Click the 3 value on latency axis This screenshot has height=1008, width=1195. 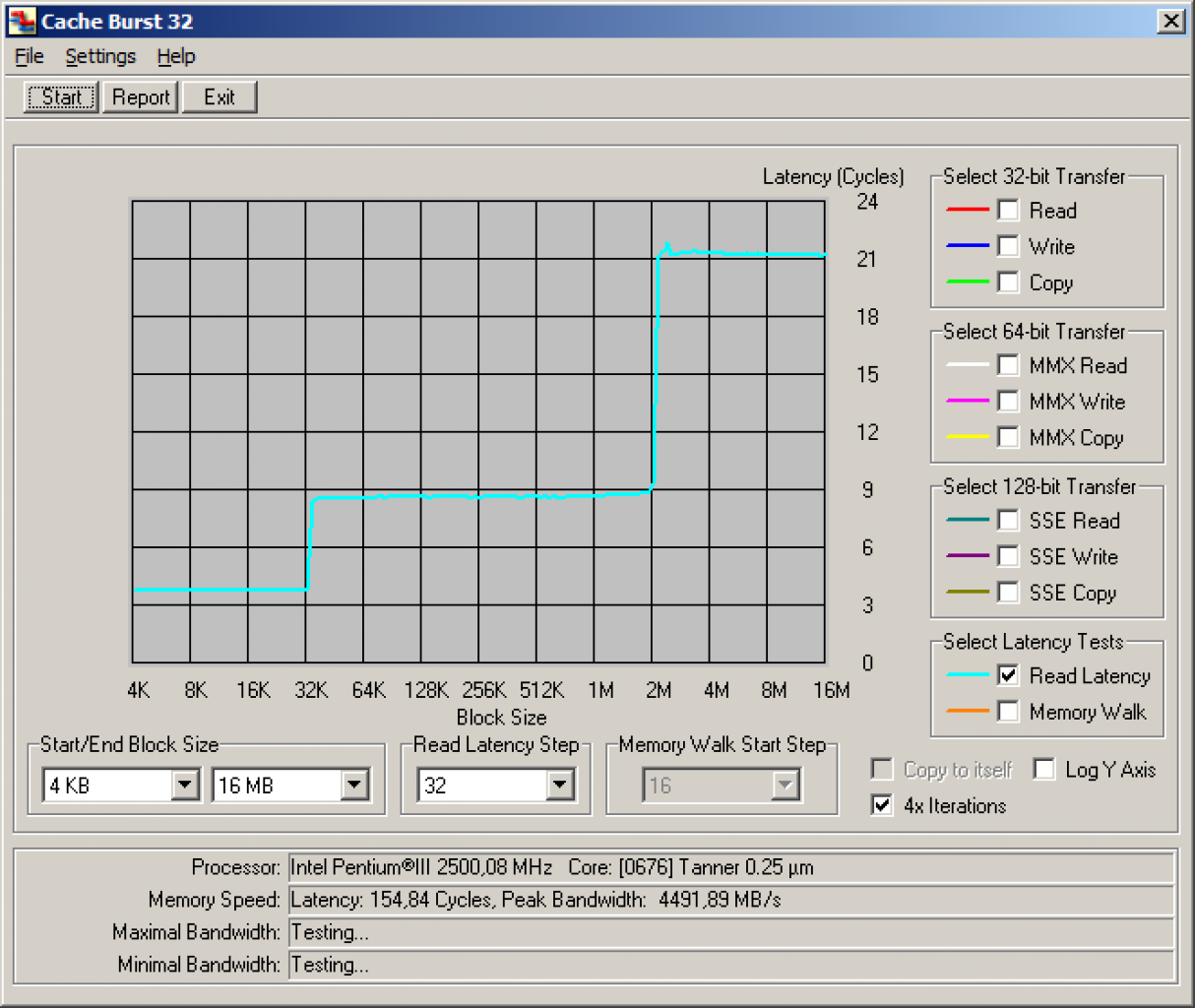pyautogui.click(x=867, y=605)
